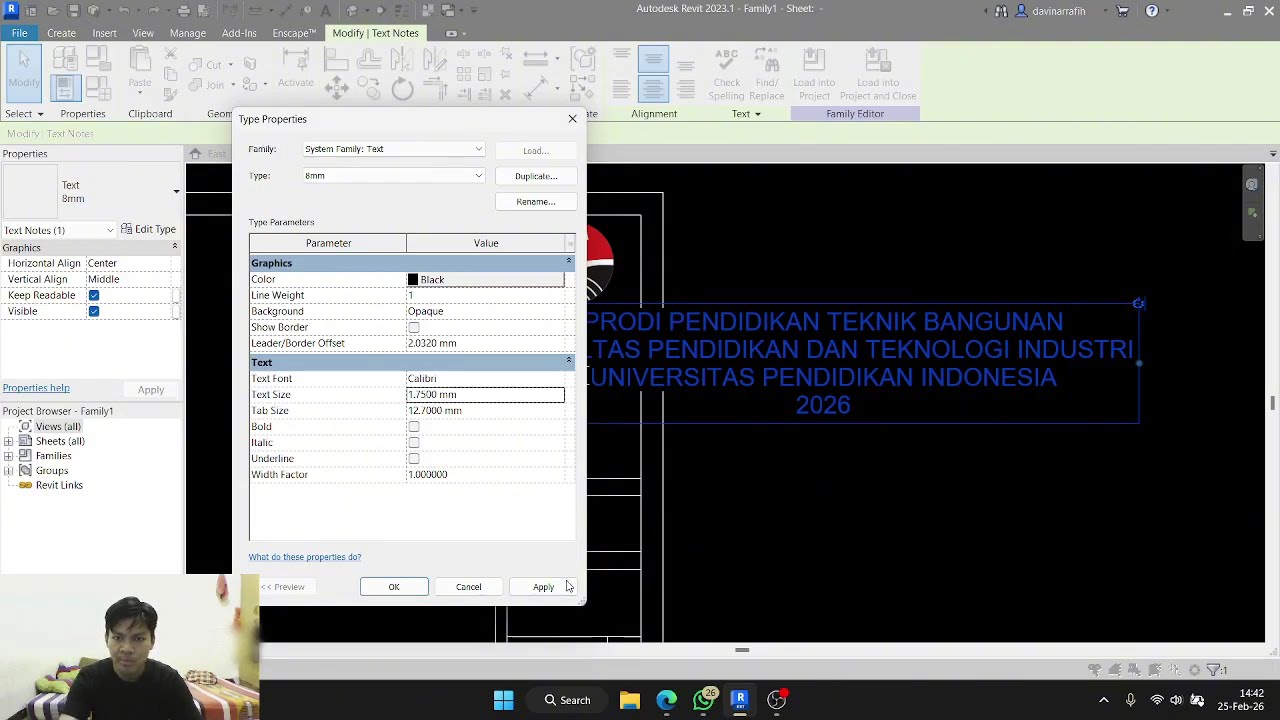Click the Rename... button

(536, 202)
